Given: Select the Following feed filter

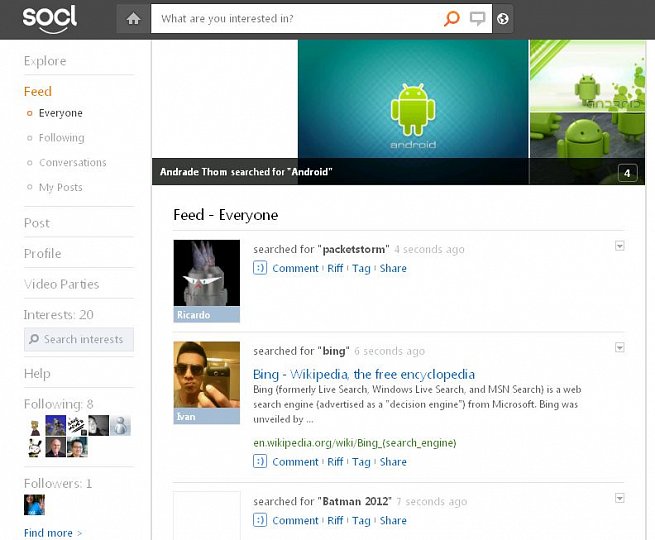Looking at the screenshot, I should tap(61, 138).
